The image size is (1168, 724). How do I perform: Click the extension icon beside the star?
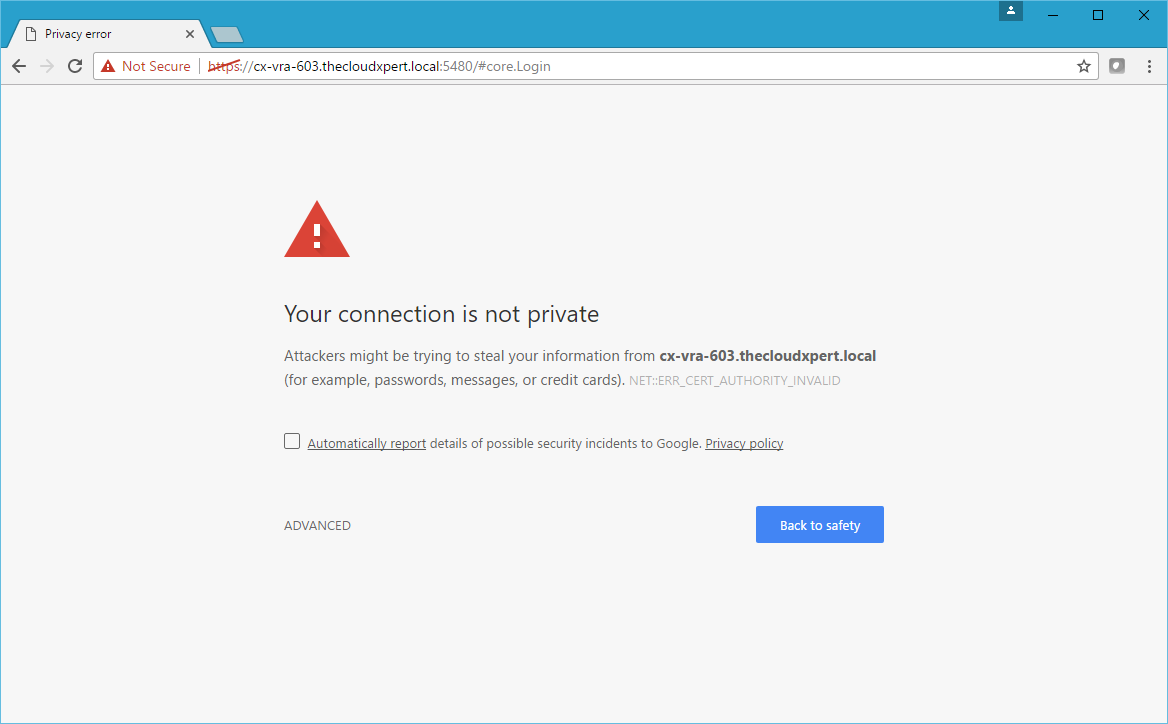click(x=1117, y=66)
